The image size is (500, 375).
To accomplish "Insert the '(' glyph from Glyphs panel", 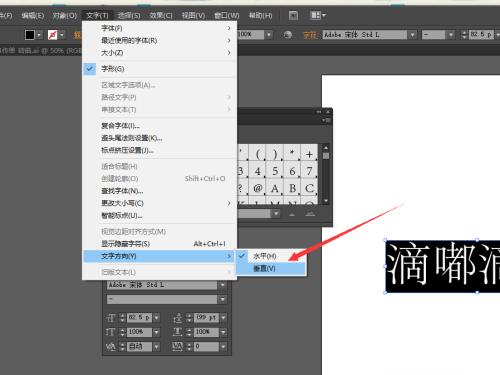I will [x=258, y=154].
